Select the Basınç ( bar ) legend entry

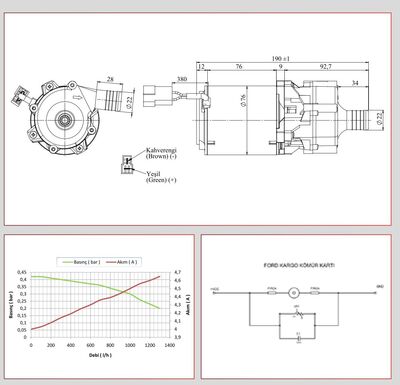click(x=82, y=262)
